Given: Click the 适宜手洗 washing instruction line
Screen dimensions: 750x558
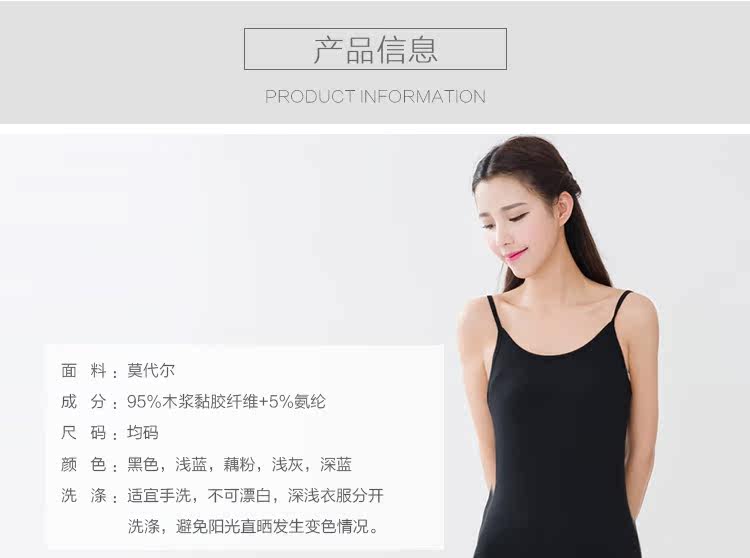Looking at the screenshot, I should pos(255,495).
